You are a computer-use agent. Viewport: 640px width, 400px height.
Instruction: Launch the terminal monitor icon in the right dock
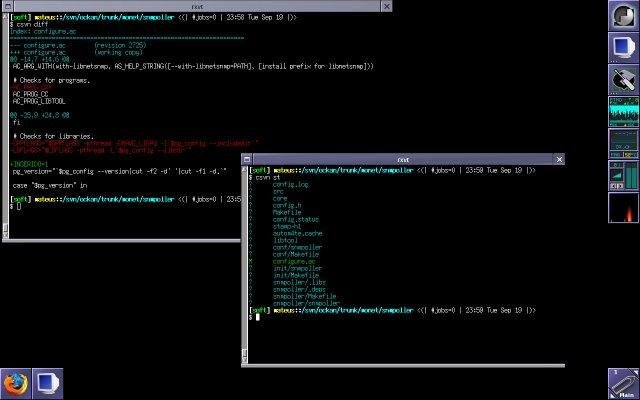623,47
